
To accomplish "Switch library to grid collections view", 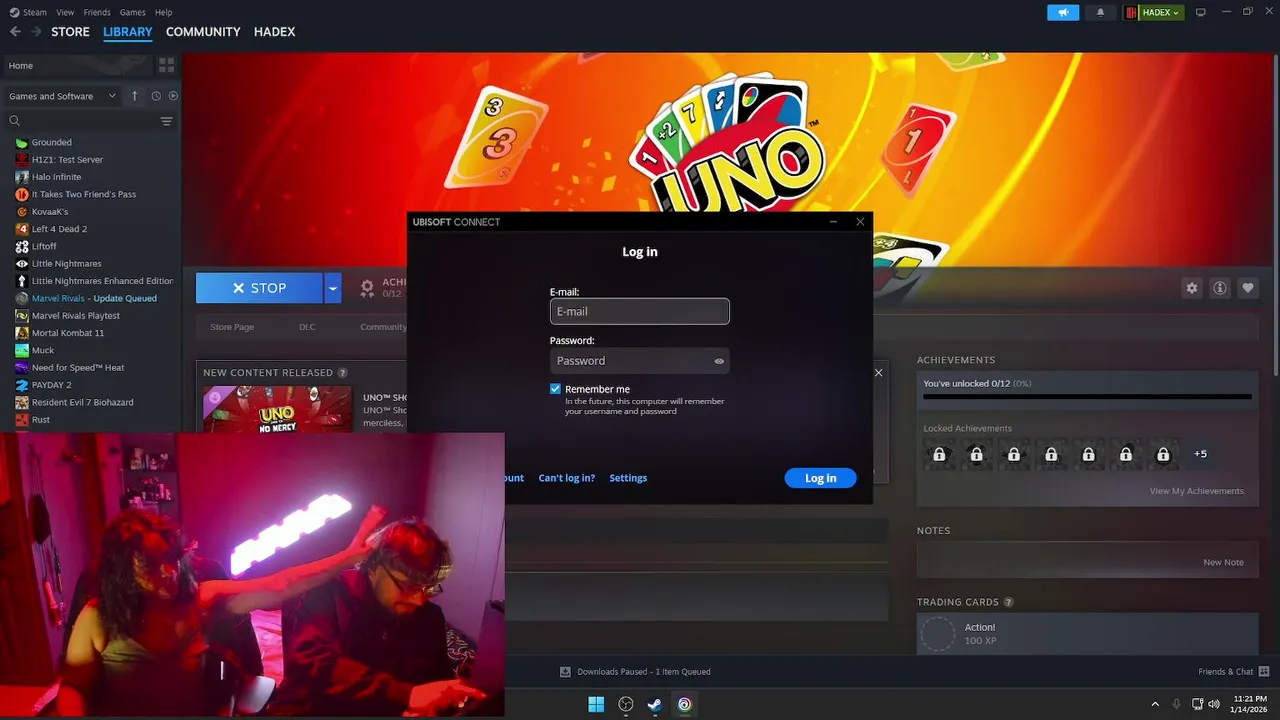I will click(x=166, y=65).
